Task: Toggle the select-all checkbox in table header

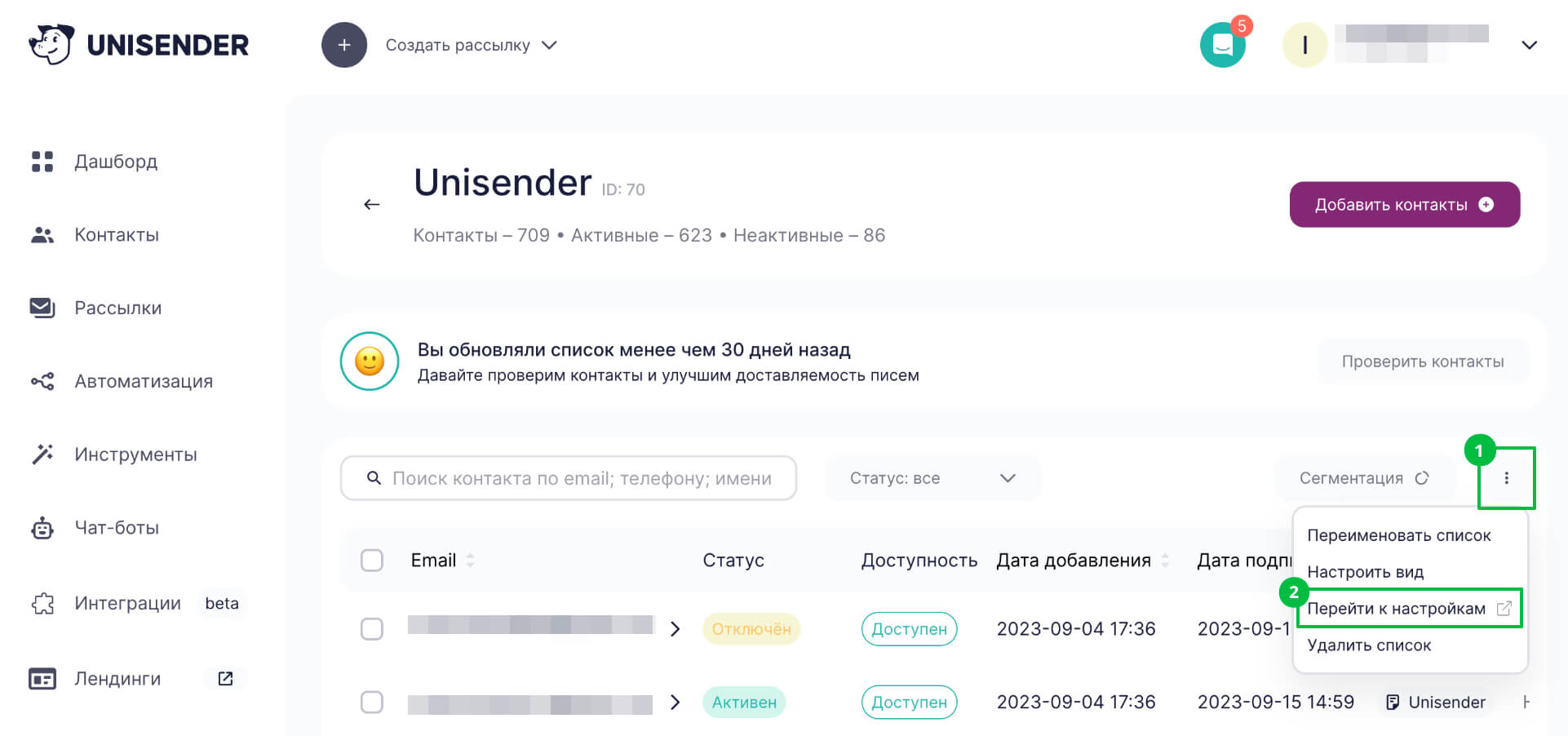Action: pos(372,561)
